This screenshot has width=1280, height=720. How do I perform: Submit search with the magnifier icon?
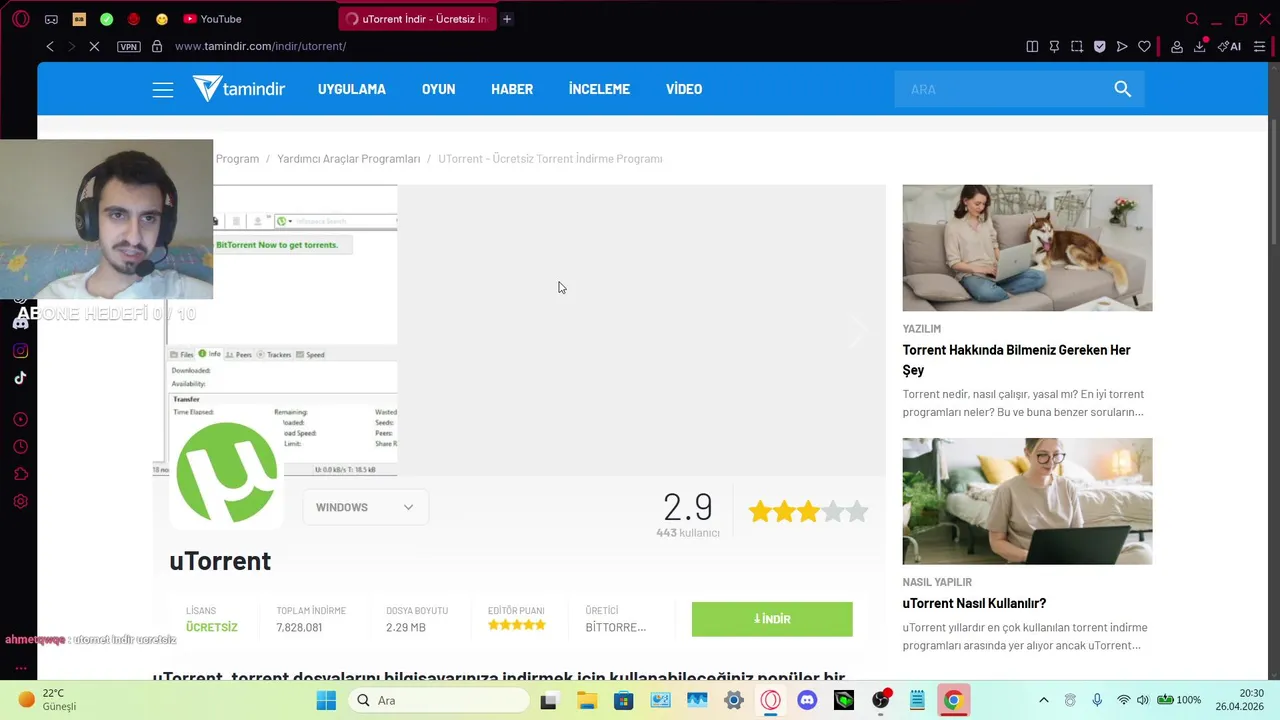coord(1123,89)
